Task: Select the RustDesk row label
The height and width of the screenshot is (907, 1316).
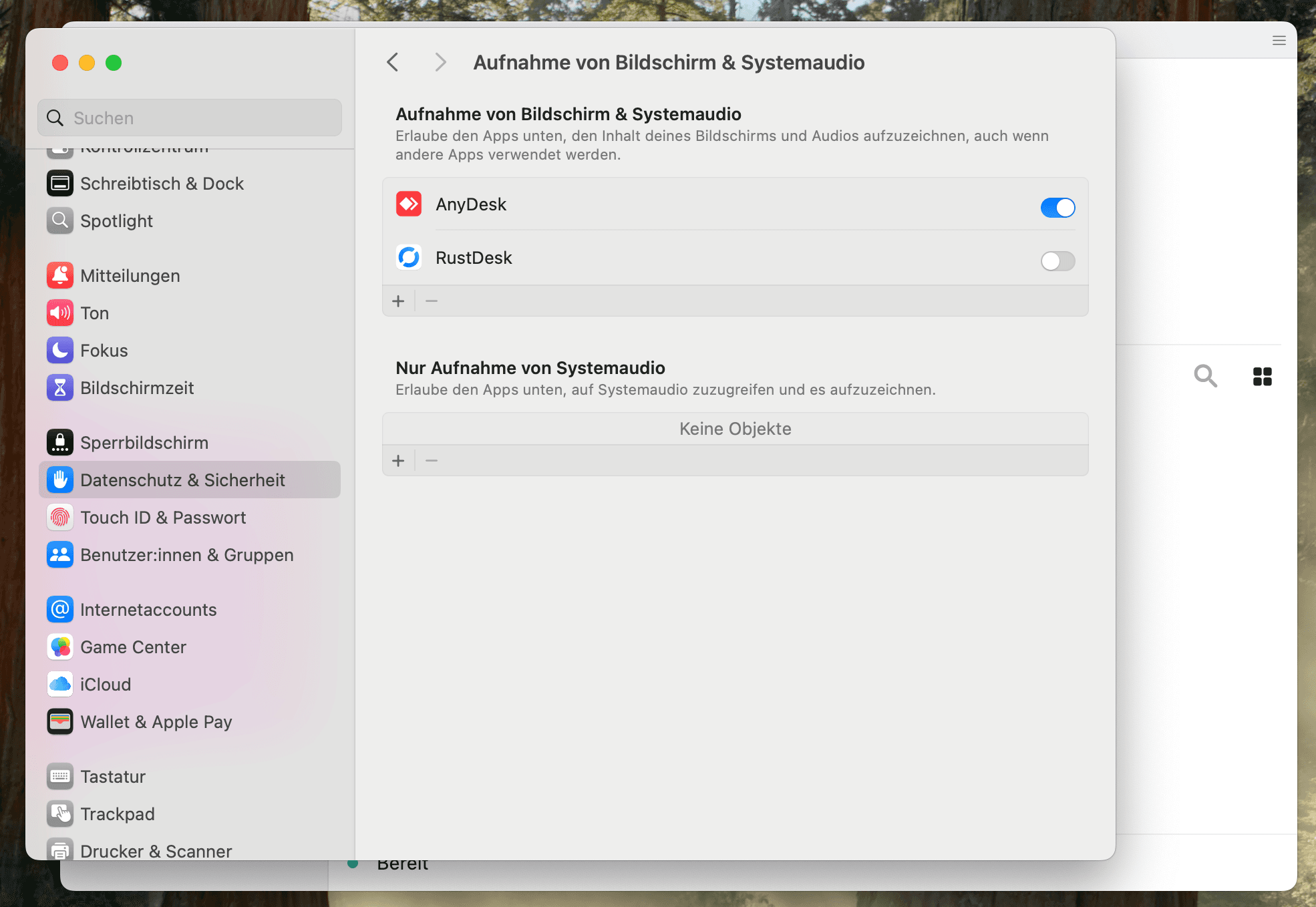Action: [x=474, y=258]
